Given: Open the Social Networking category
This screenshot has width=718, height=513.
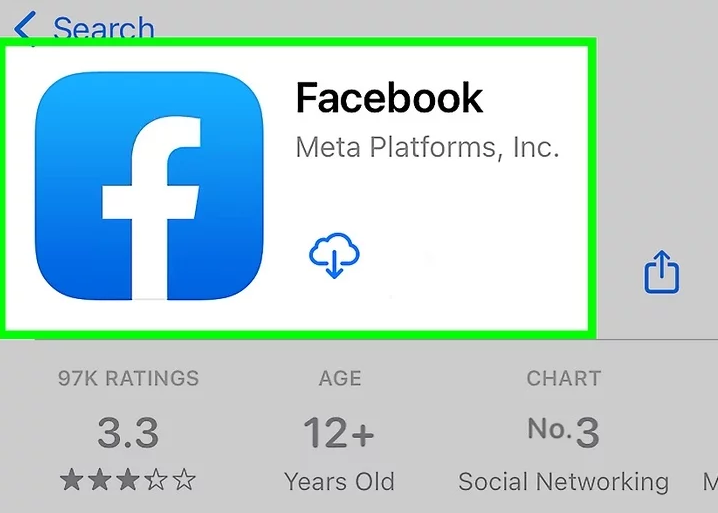Looking at the screenshot, I should 563,481.
